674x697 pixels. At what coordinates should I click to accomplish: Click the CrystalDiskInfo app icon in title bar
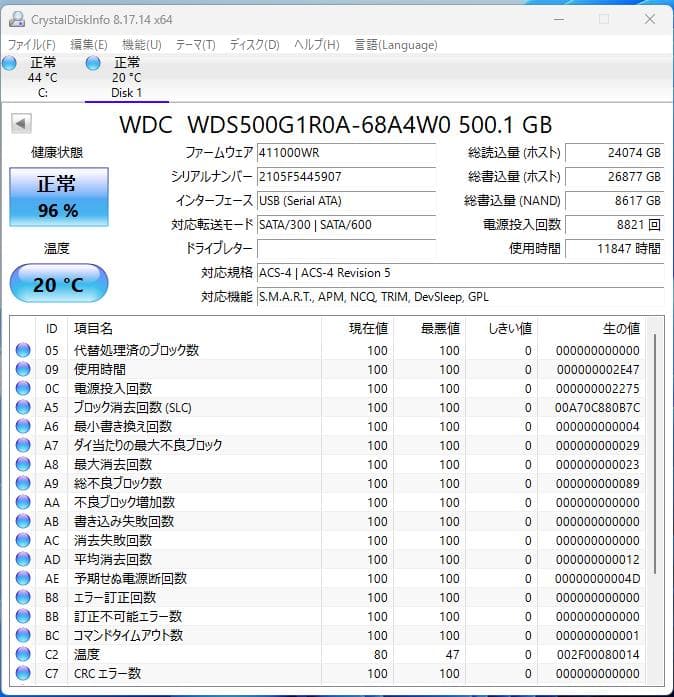coord(17,19)
